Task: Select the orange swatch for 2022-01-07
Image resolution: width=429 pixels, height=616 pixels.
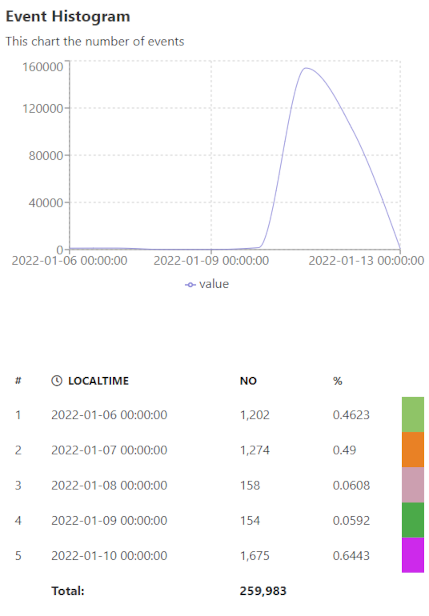Action: click(413, 449)
